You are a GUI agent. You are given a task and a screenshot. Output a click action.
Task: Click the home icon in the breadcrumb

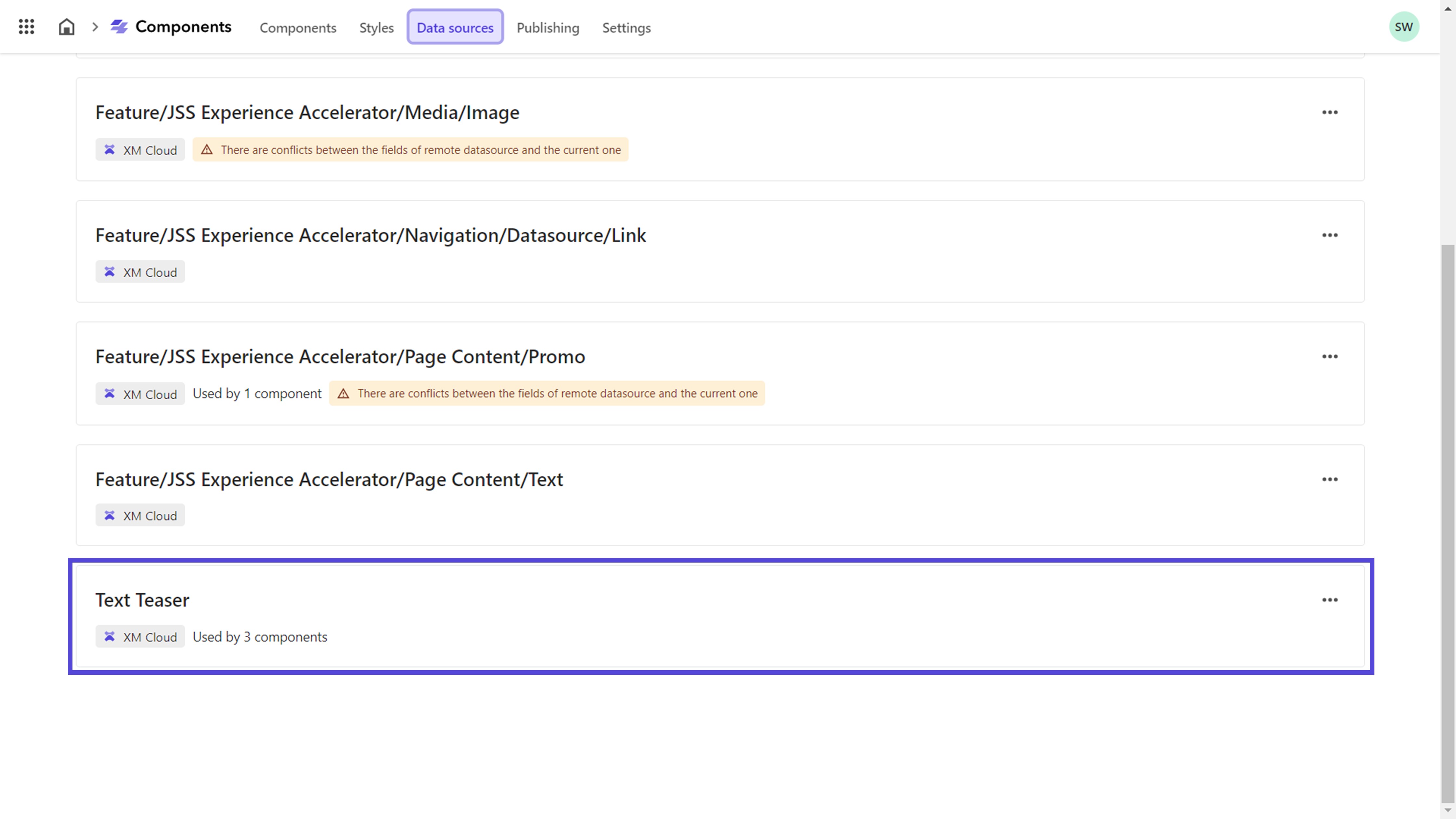point(66,27)
